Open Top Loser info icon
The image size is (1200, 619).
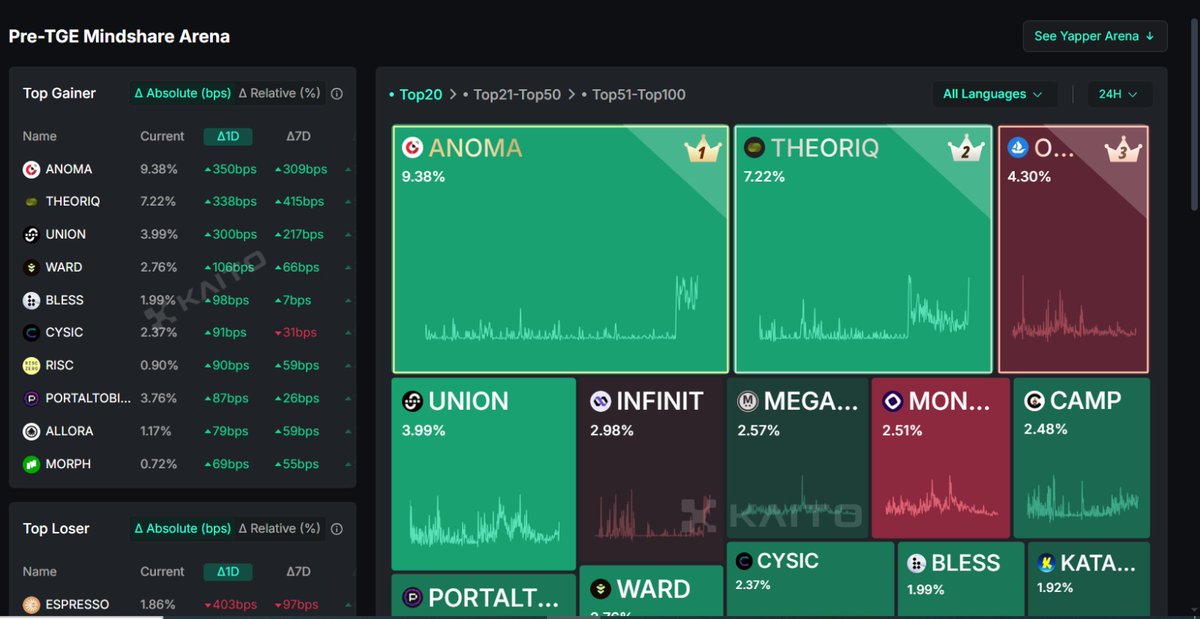point(337,529)
